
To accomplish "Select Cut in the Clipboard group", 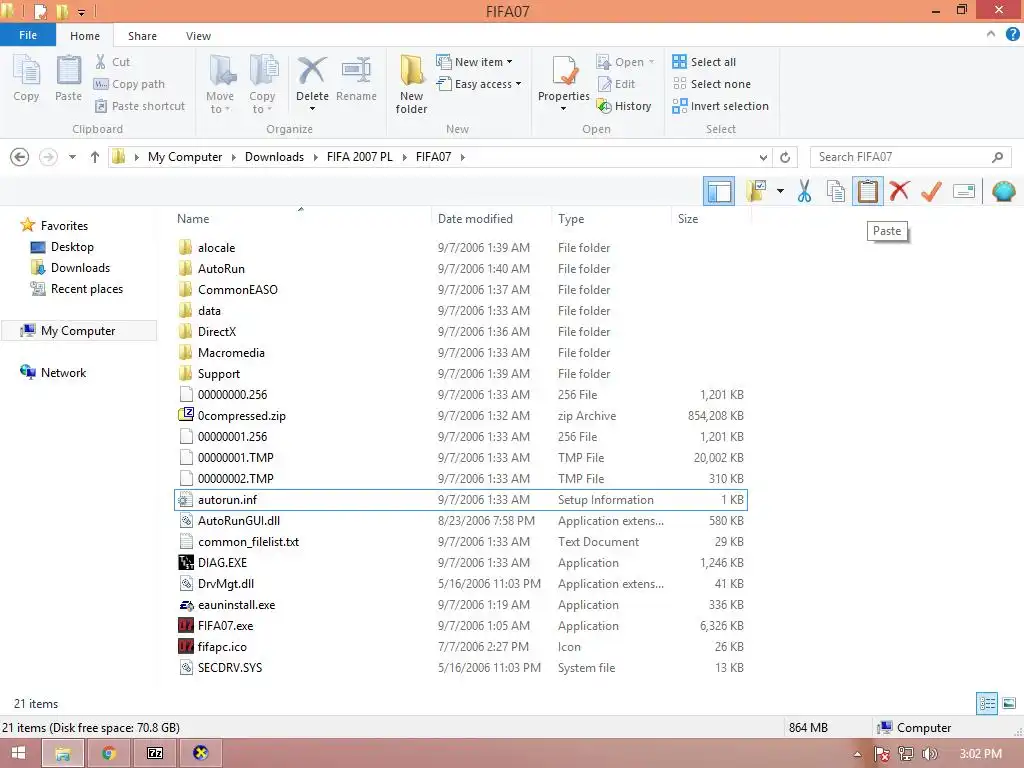I will pyautogui.click(x=112, y=62).
